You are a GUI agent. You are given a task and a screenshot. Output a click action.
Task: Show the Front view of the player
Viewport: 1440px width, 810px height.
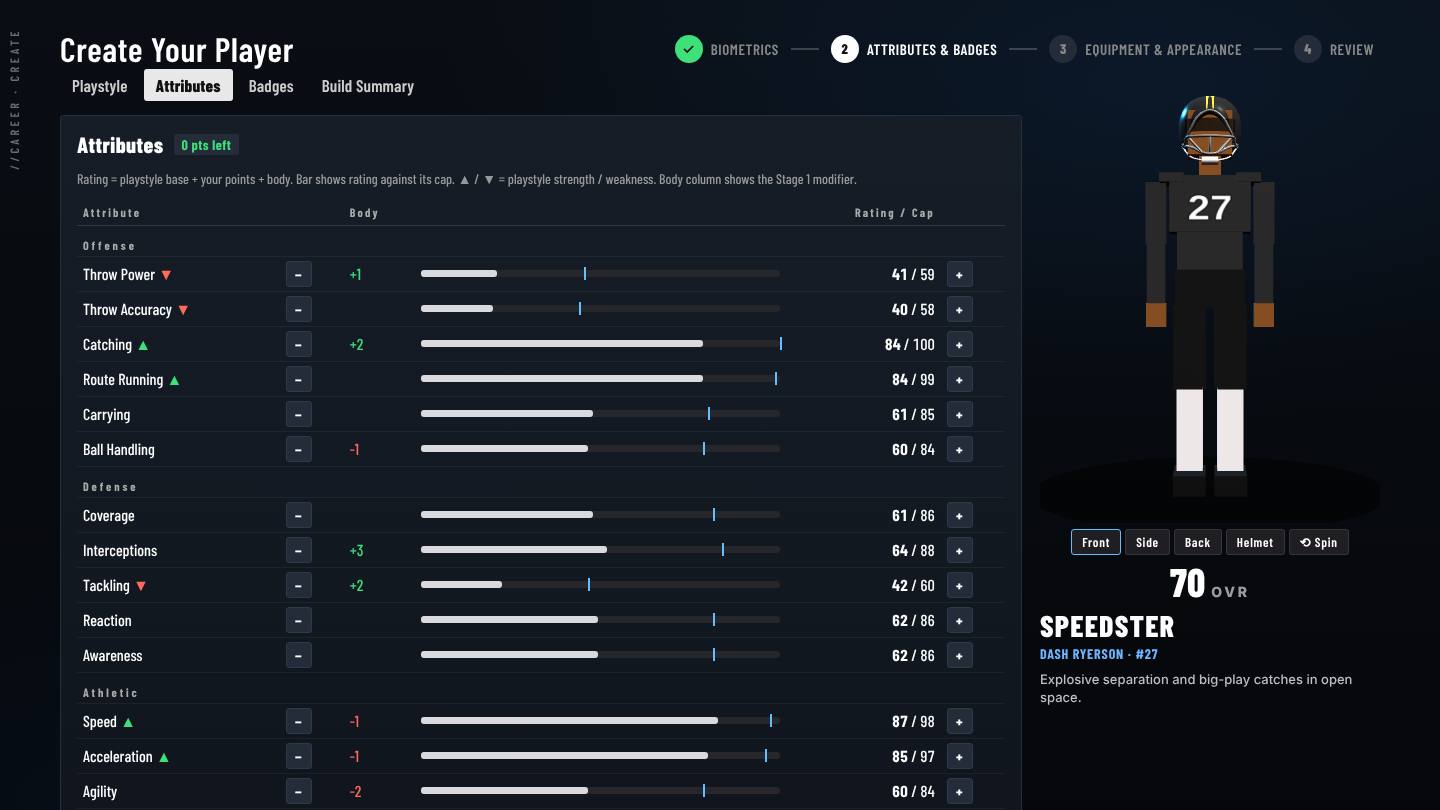click(x=1096, y=542)
